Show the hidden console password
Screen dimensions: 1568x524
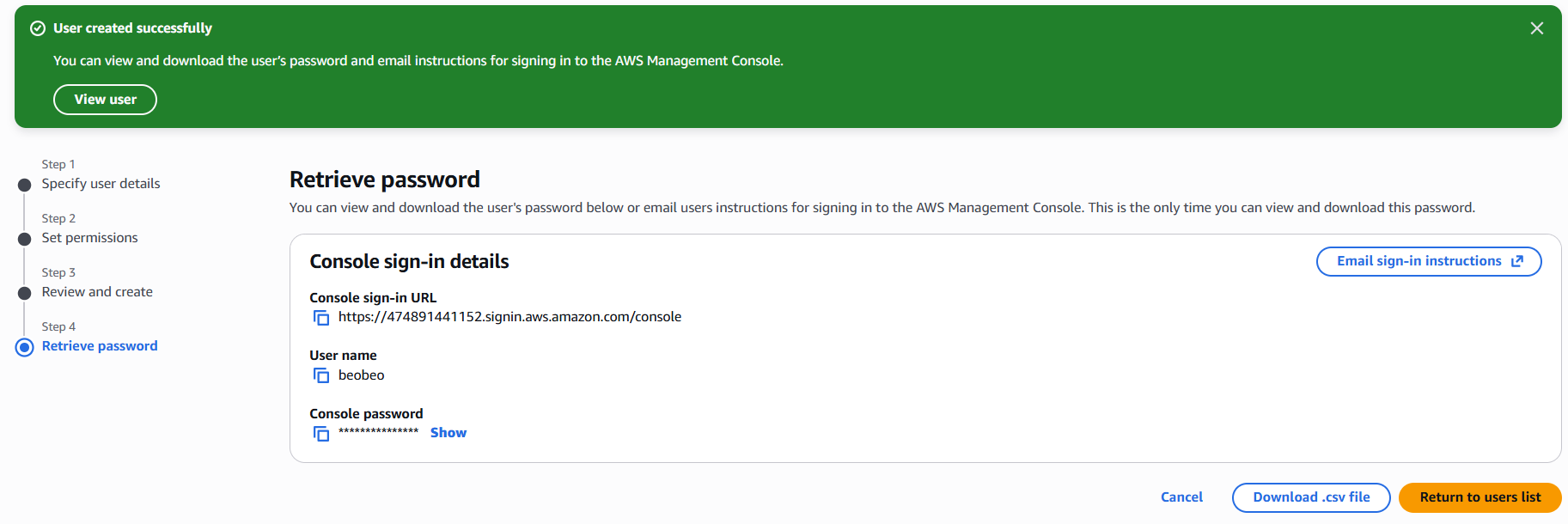(x=448, y=433)
